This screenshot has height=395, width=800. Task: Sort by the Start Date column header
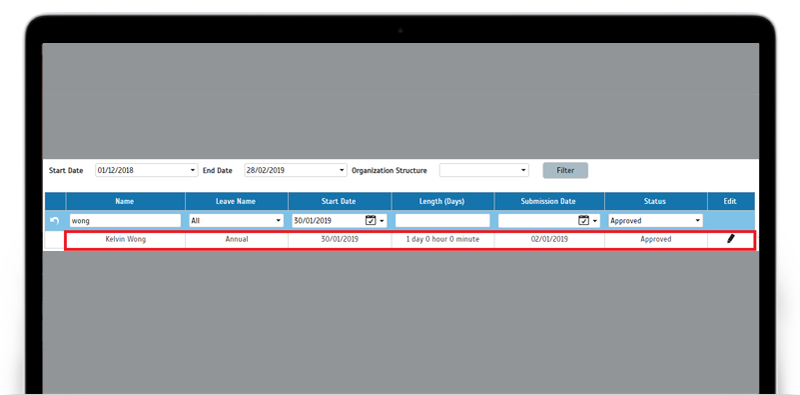pos(339,201)
